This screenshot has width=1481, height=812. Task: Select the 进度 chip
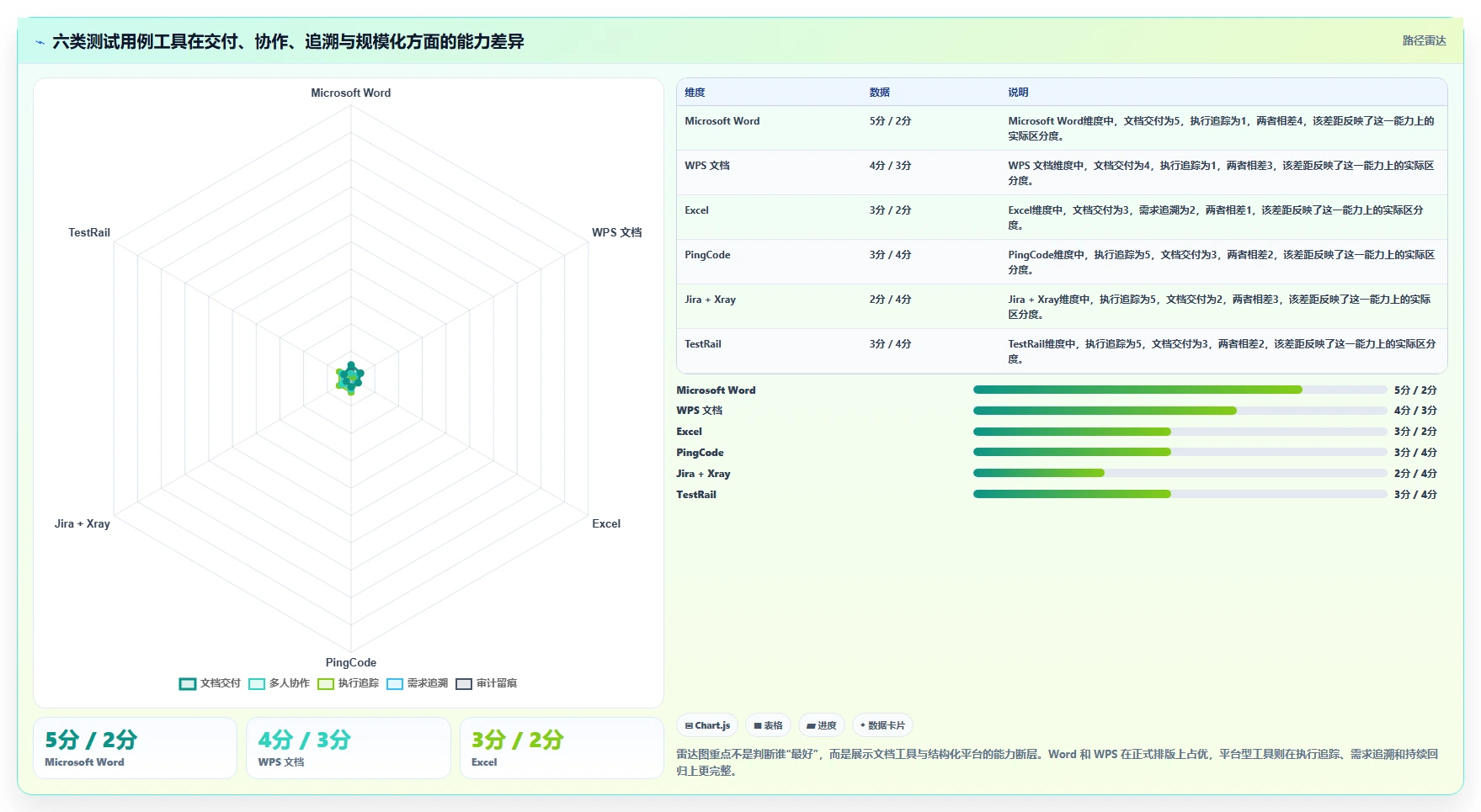tap(822, 725)
